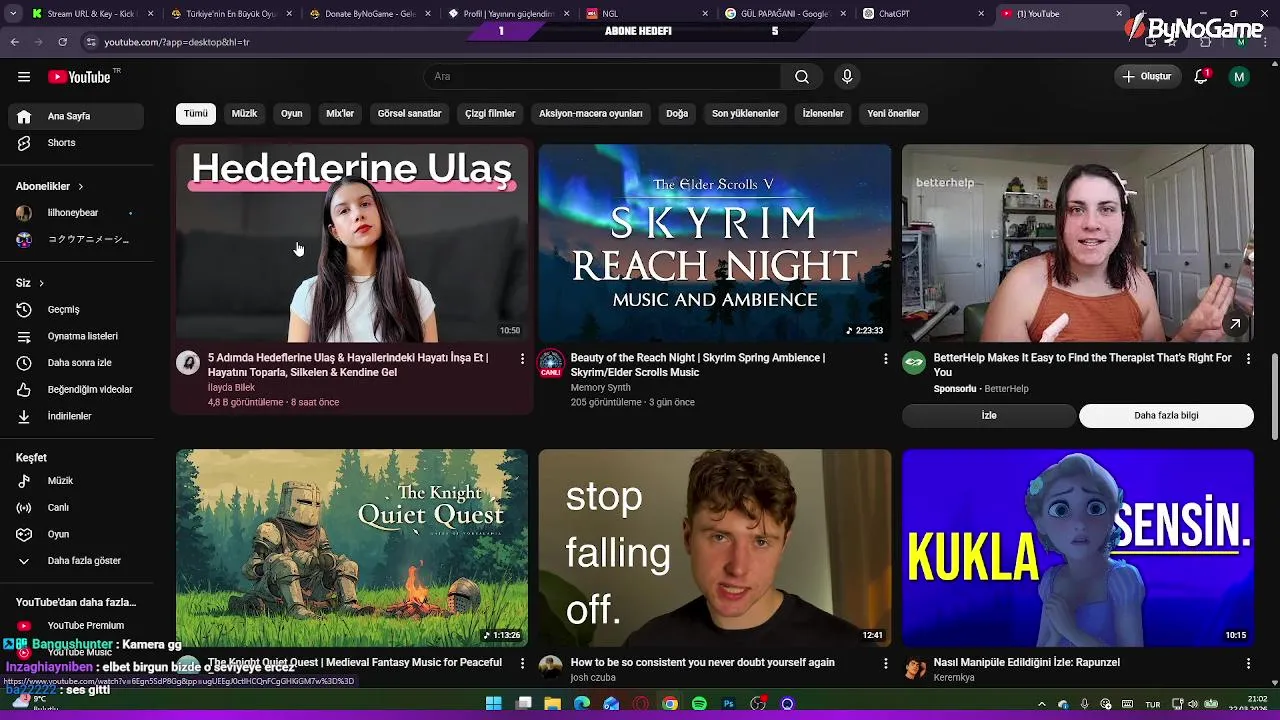
Task: Open Daha sonra izle list
Action: click(76, 363)
